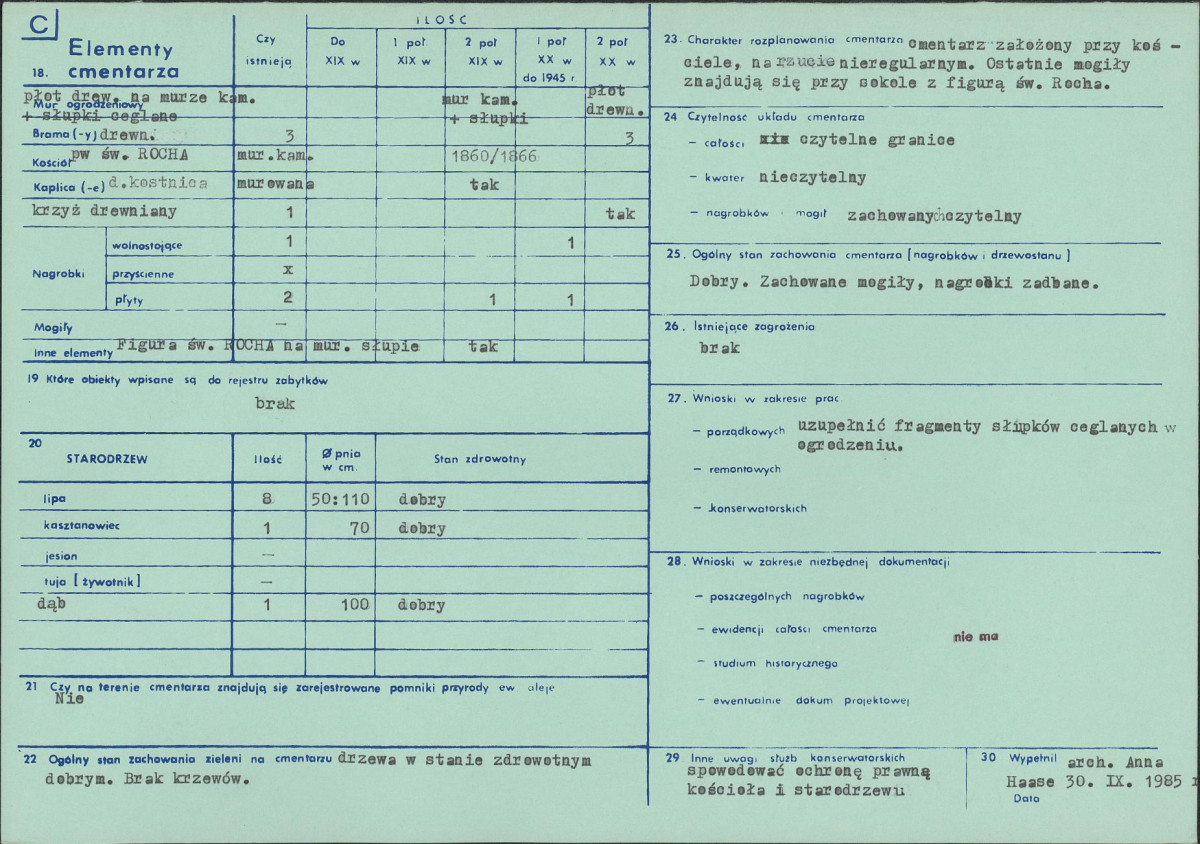Click the date '1860/1866'
The height and width of the screenshot is (844, 1200).
coord(493,155)
